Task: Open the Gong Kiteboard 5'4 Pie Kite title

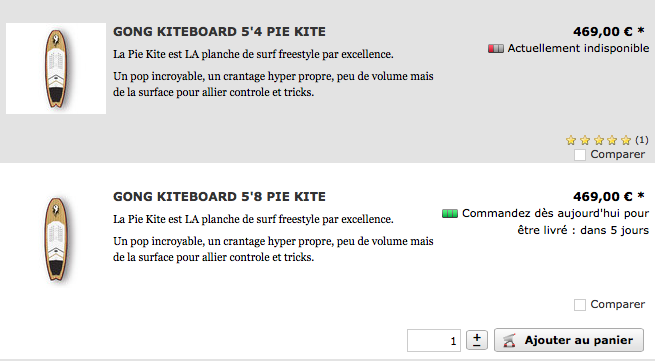Action: click(219, 32)
